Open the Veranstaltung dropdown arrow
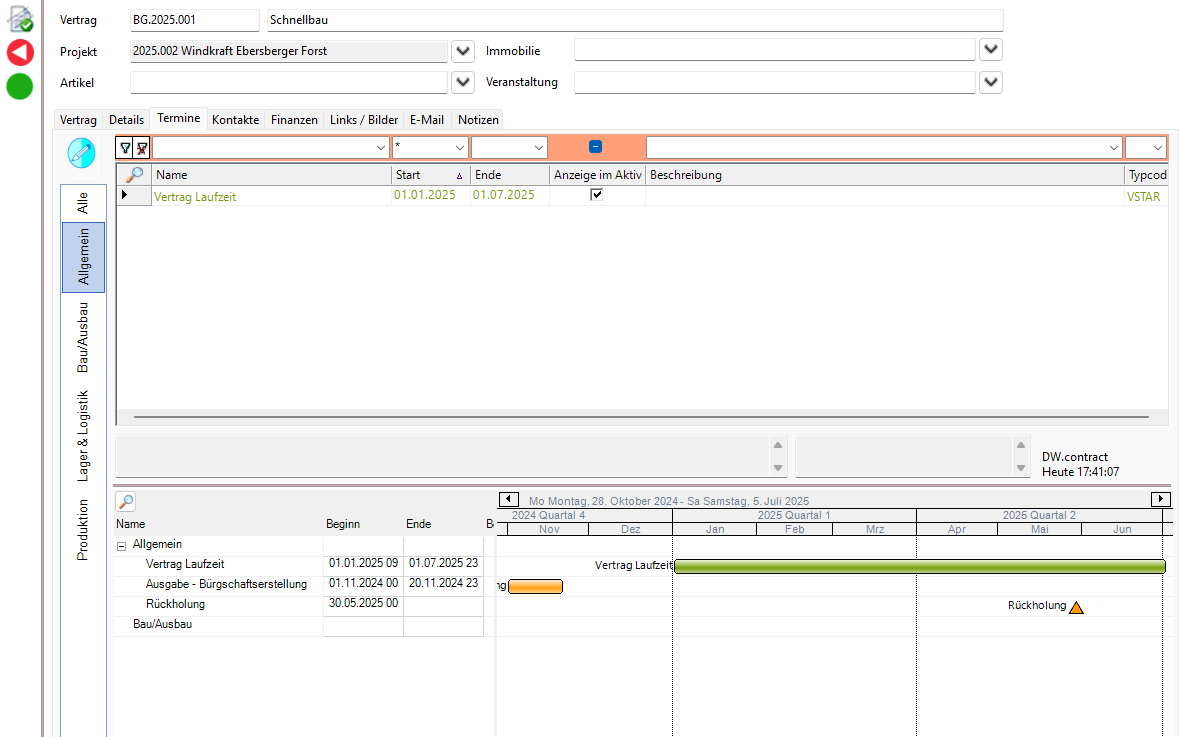Viewport: 1179px width, 737px height. tap(991, 81)
